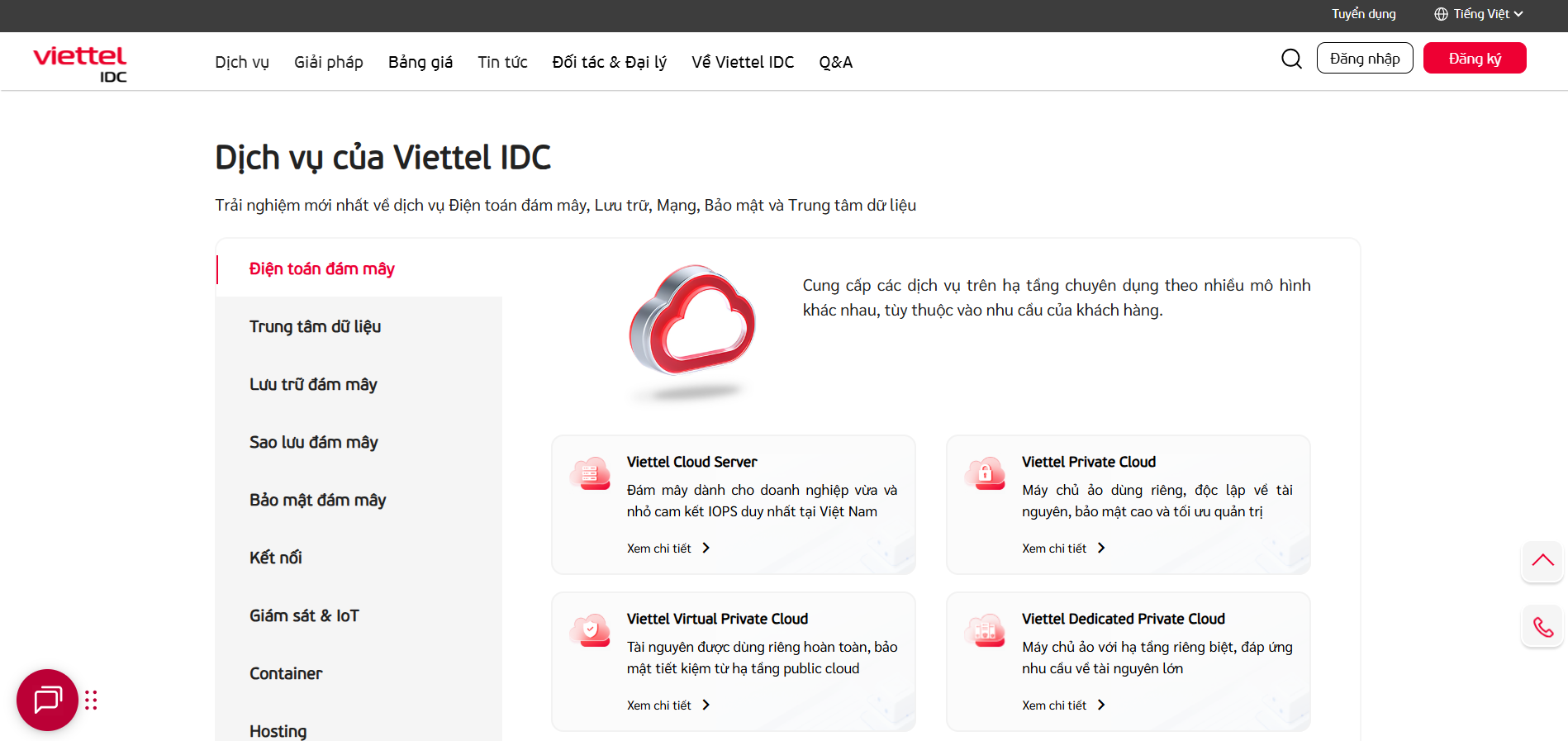Image resolution: width=1568 pixels, height=741 pixels.
Task: Click the dotted drag handle beside chat
Action: (x=91, y=701)
